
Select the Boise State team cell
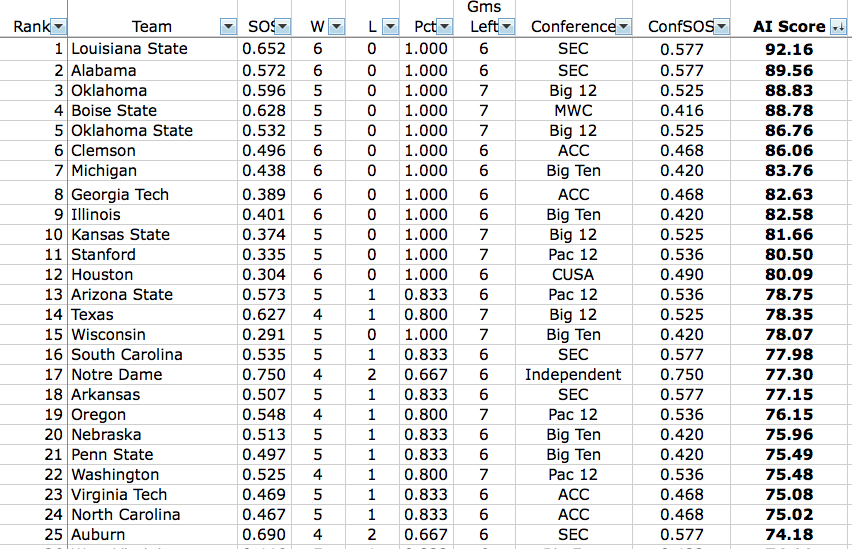152,110
